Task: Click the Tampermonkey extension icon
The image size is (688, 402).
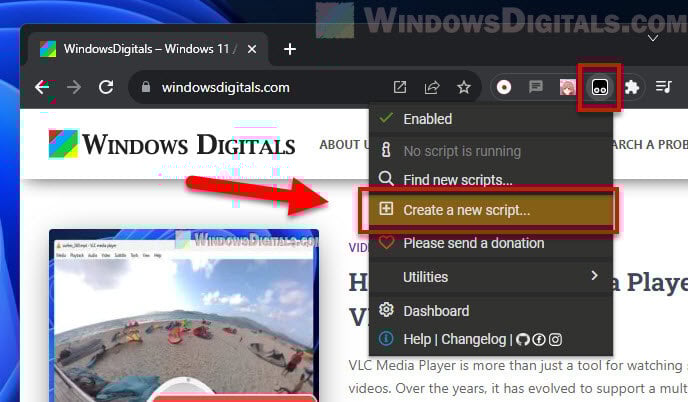Action: coord(600,87)
